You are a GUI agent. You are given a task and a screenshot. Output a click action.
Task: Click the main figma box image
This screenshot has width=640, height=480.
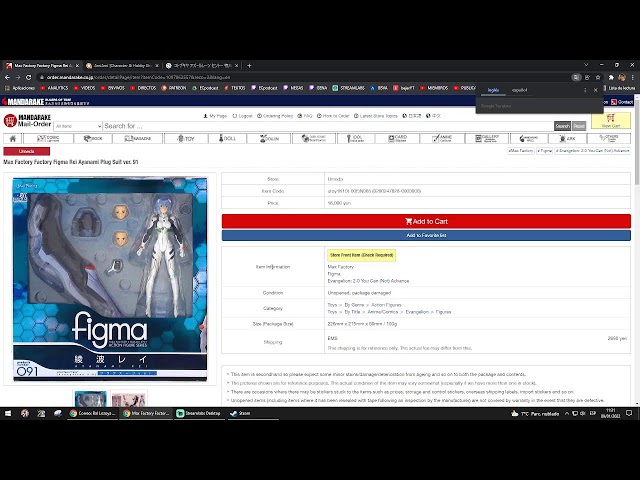coord(110,279)
